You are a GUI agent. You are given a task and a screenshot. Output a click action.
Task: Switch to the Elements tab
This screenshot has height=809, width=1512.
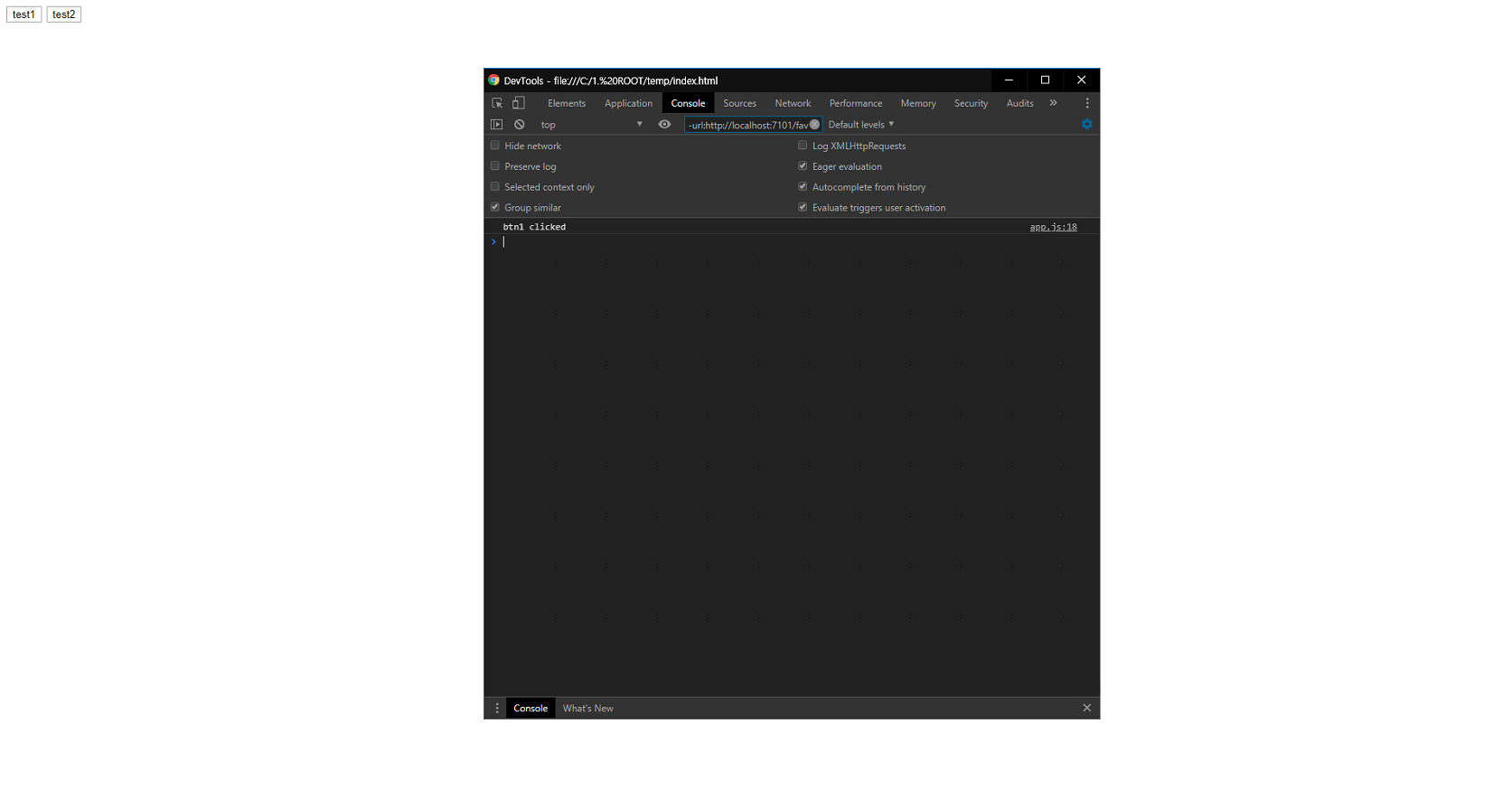click(567, 103)
